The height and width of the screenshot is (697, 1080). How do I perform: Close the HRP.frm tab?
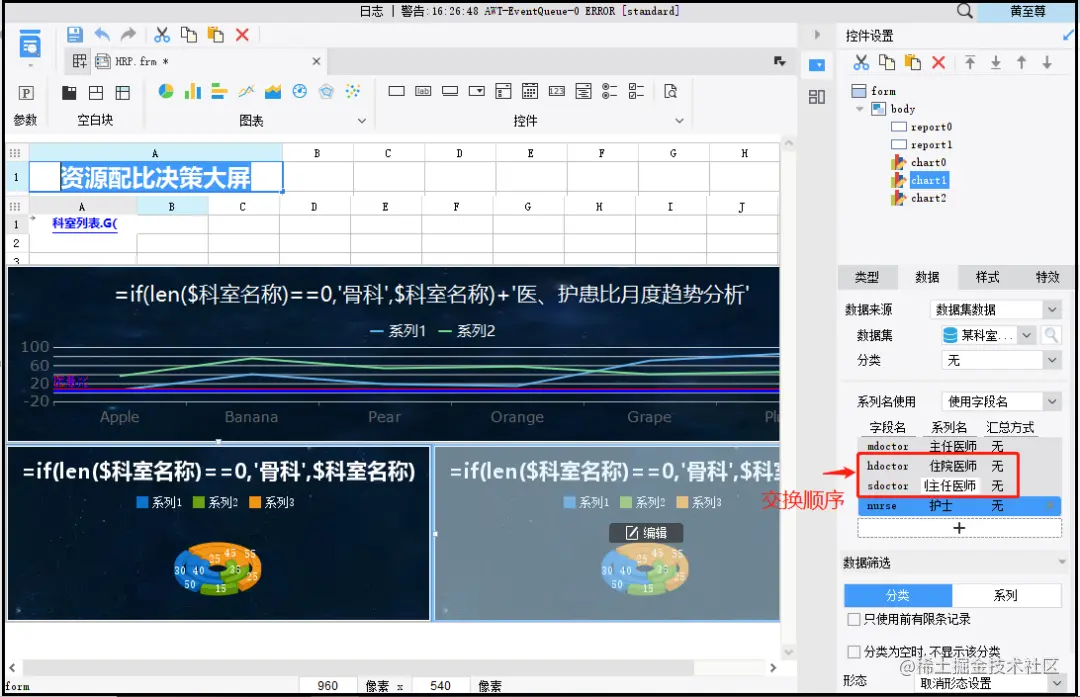tap(316, 61)
